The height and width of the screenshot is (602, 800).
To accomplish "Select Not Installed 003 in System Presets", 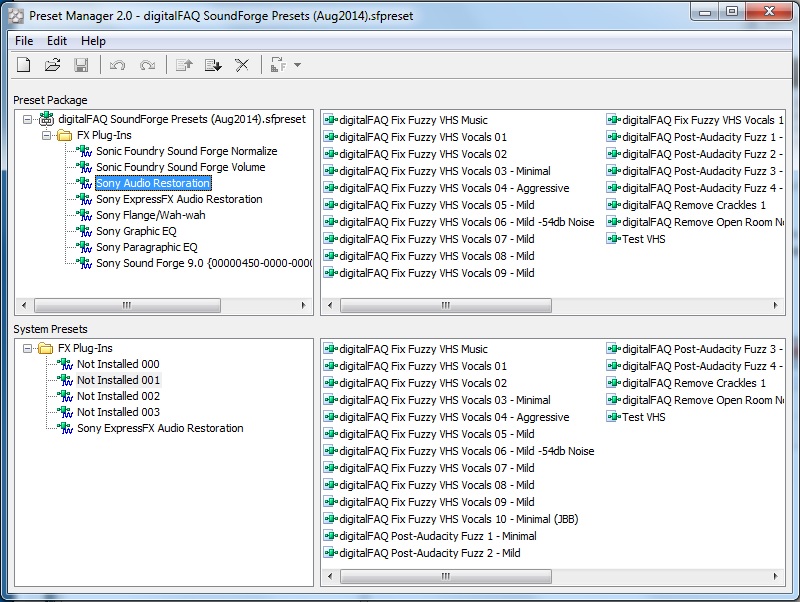I will [118, 412].
